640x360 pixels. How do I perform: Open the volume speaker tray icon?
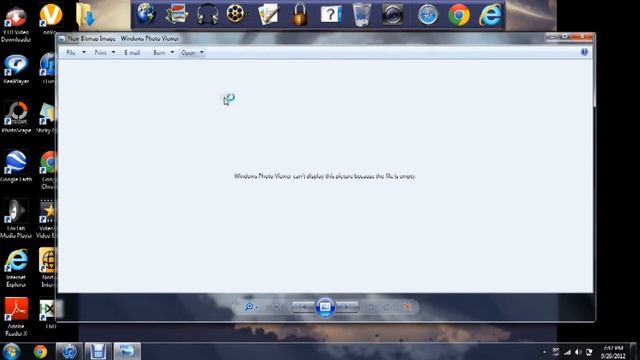tap(578, 352)
